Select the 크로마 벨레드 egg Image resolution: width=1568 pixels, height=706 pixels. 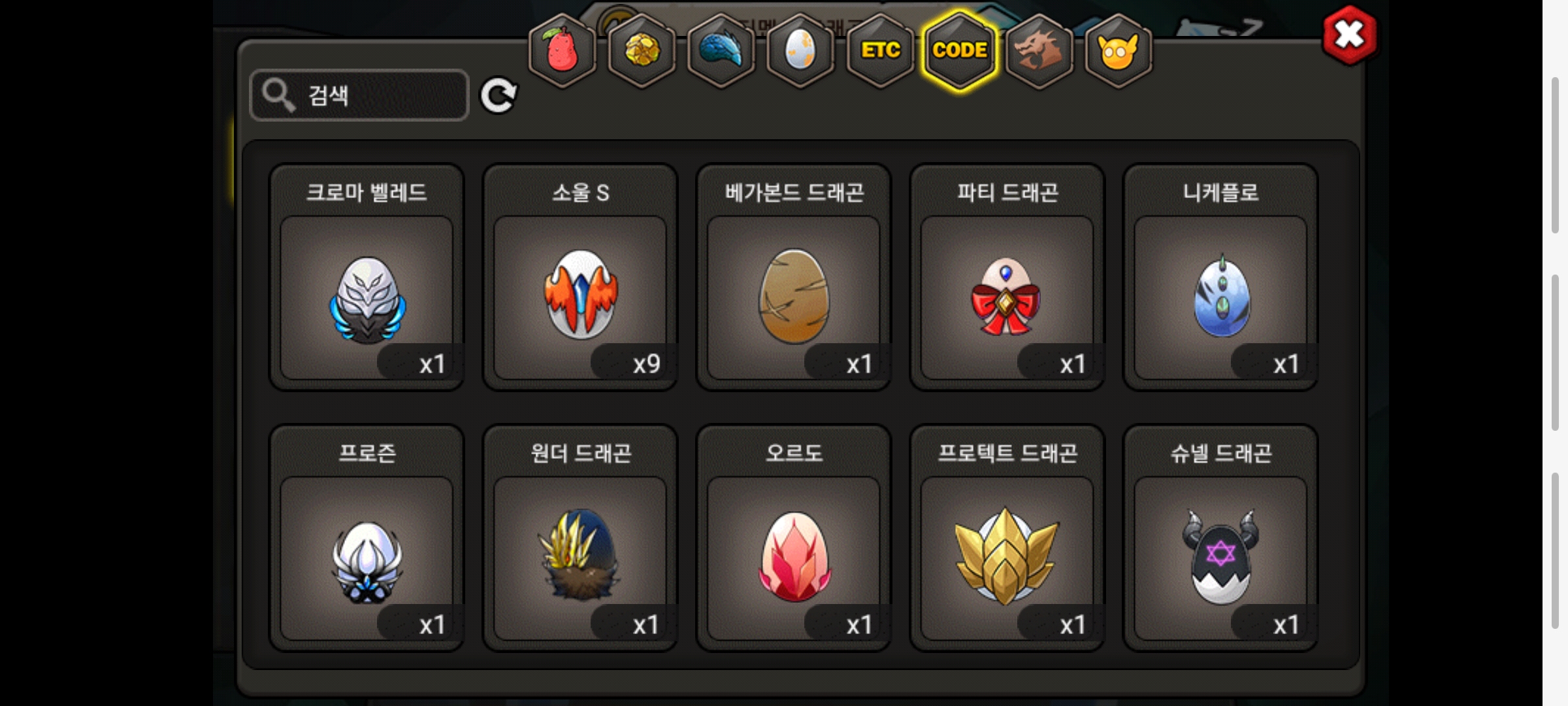pos(367,277)
